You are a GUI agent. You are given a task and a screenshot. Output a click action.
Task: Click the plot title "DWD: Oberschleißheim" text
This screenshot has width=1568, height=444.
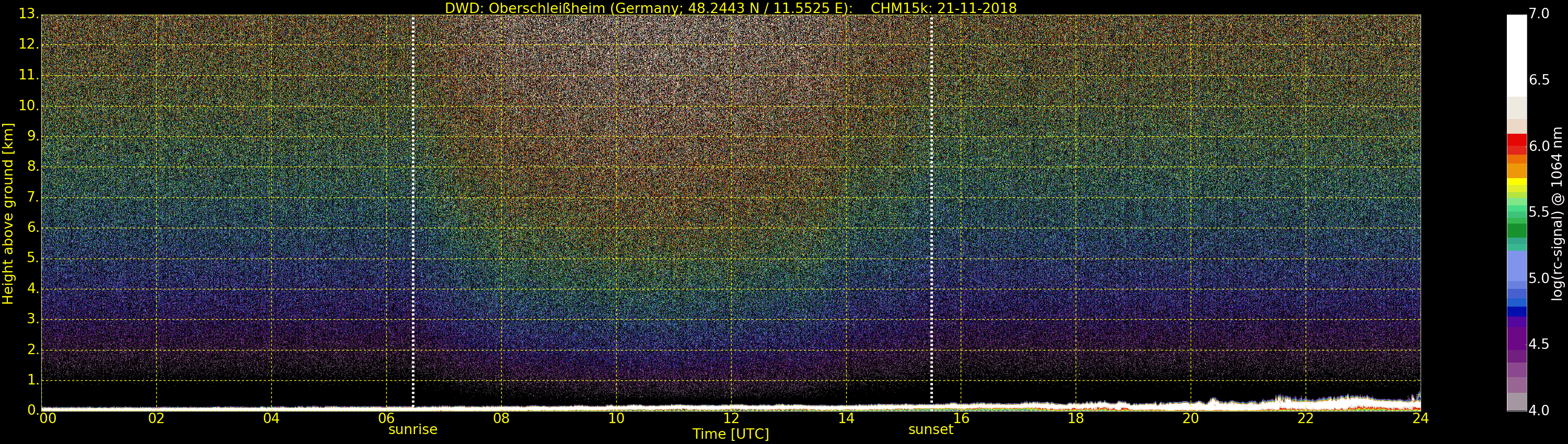(525, 8)
